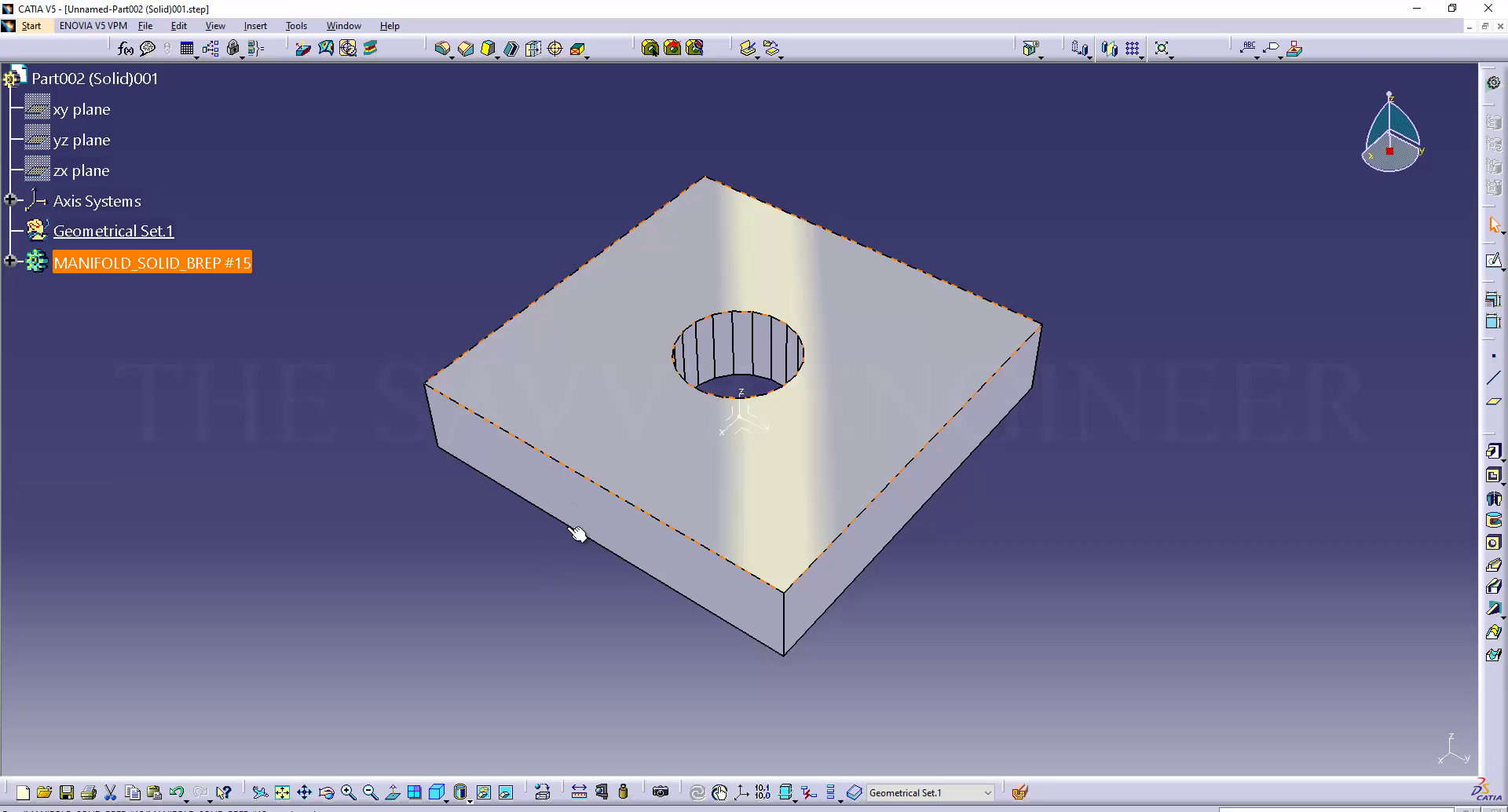This screenshot has height=812, width=1508.
Task: Toggle the Swap visible space icon
Action: (x=506, y=792)
